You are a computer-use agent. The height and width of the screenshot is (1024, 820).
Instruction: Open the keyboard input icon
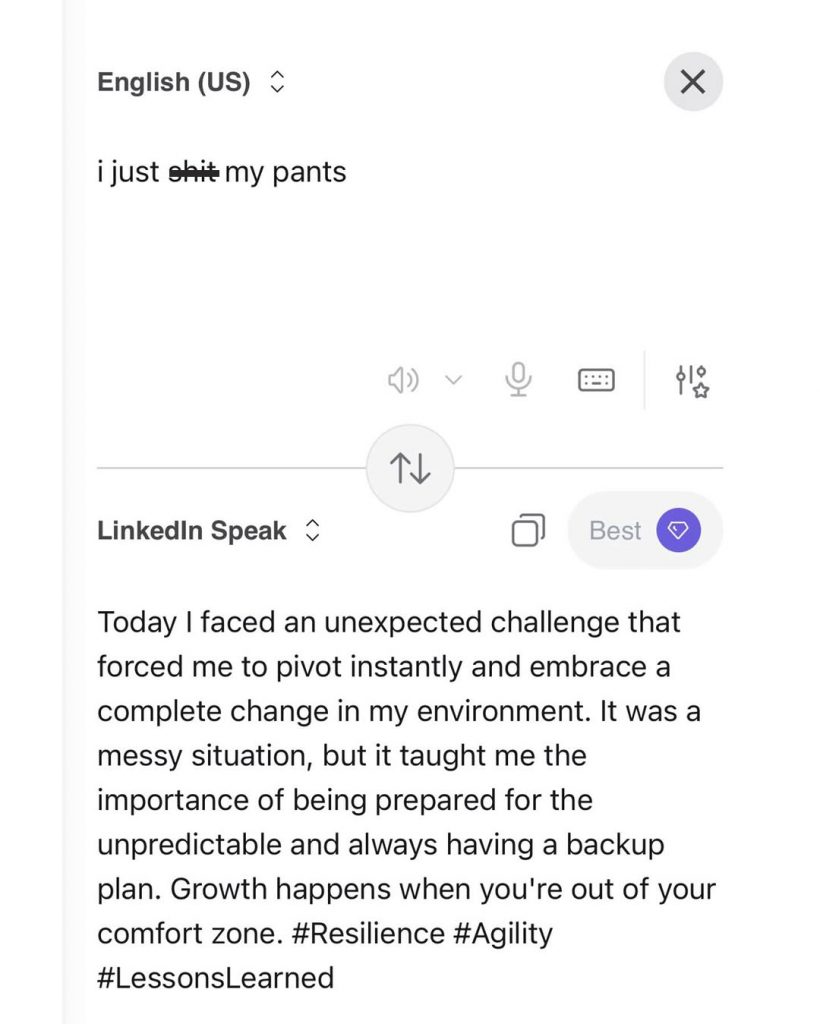[x=597, y=380]
